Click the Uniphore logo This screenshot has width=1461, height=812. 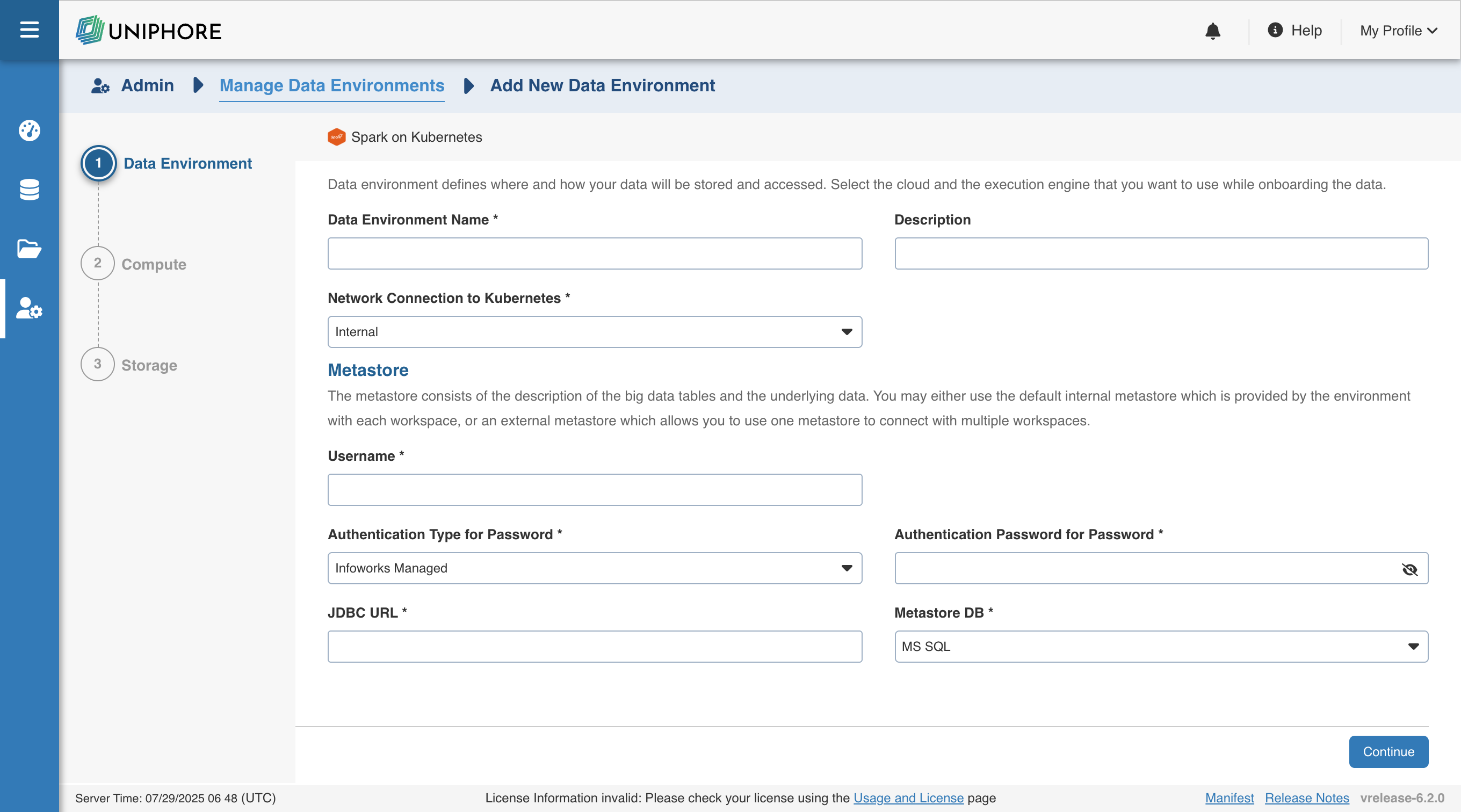point(149,30)
